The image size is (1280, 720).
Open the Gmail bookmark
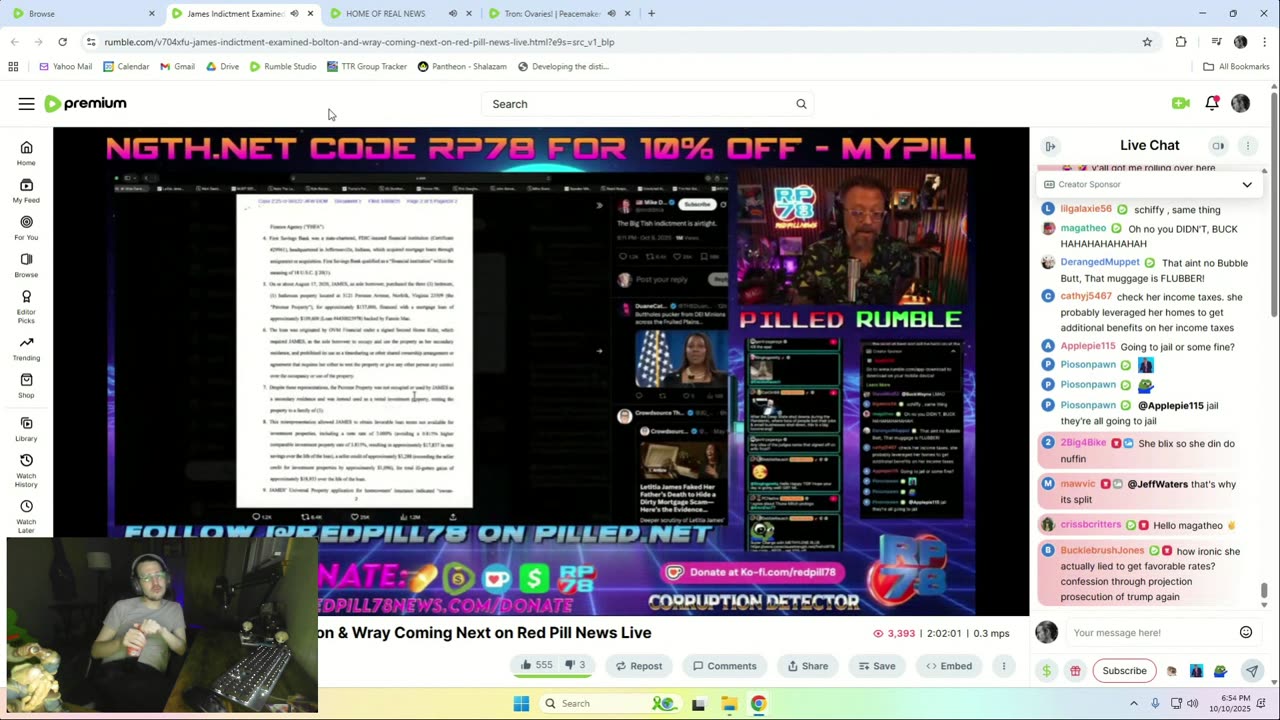coord(177,67)
